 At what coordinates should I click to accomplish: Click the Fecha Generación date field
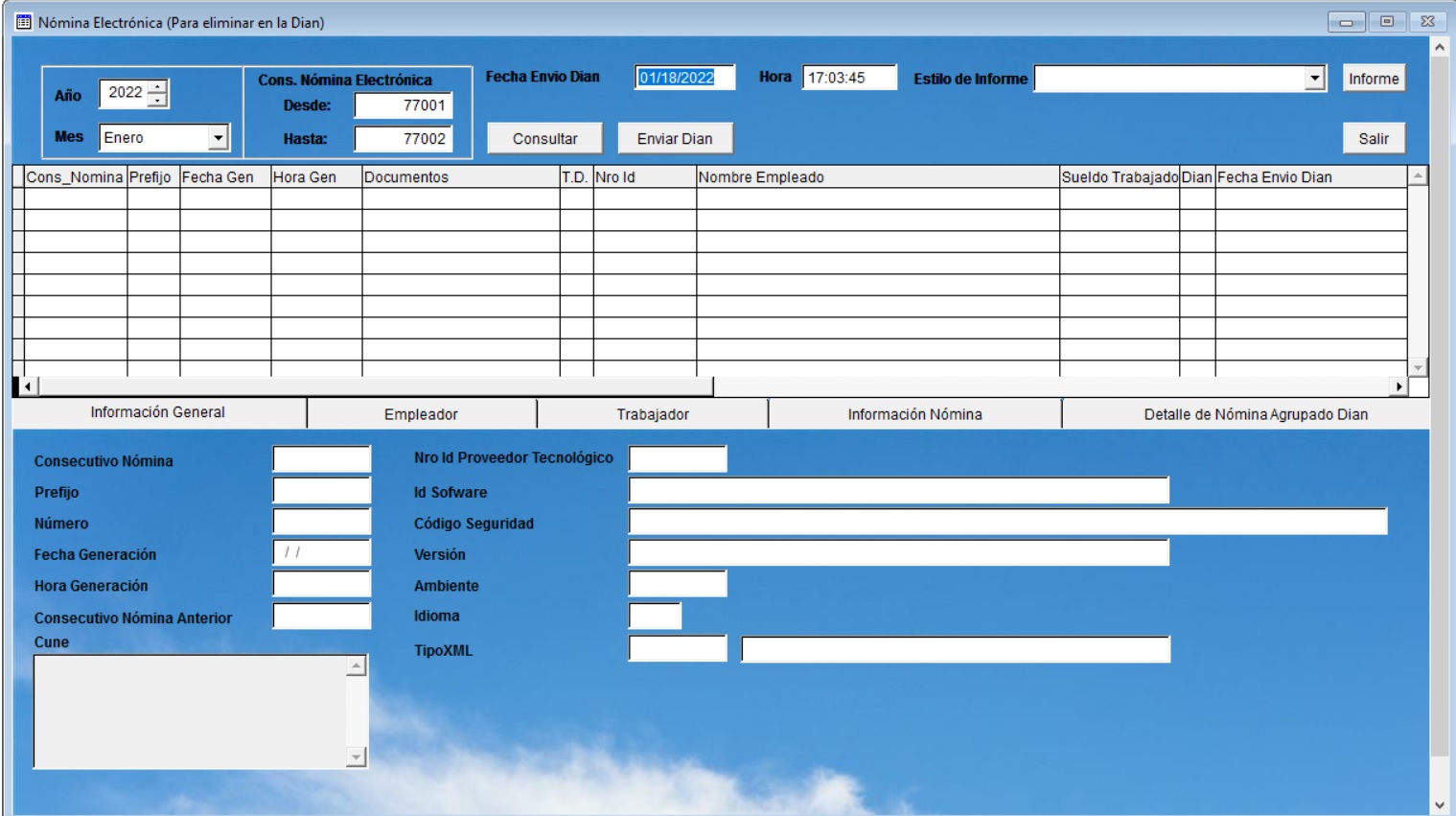(322, 552)
